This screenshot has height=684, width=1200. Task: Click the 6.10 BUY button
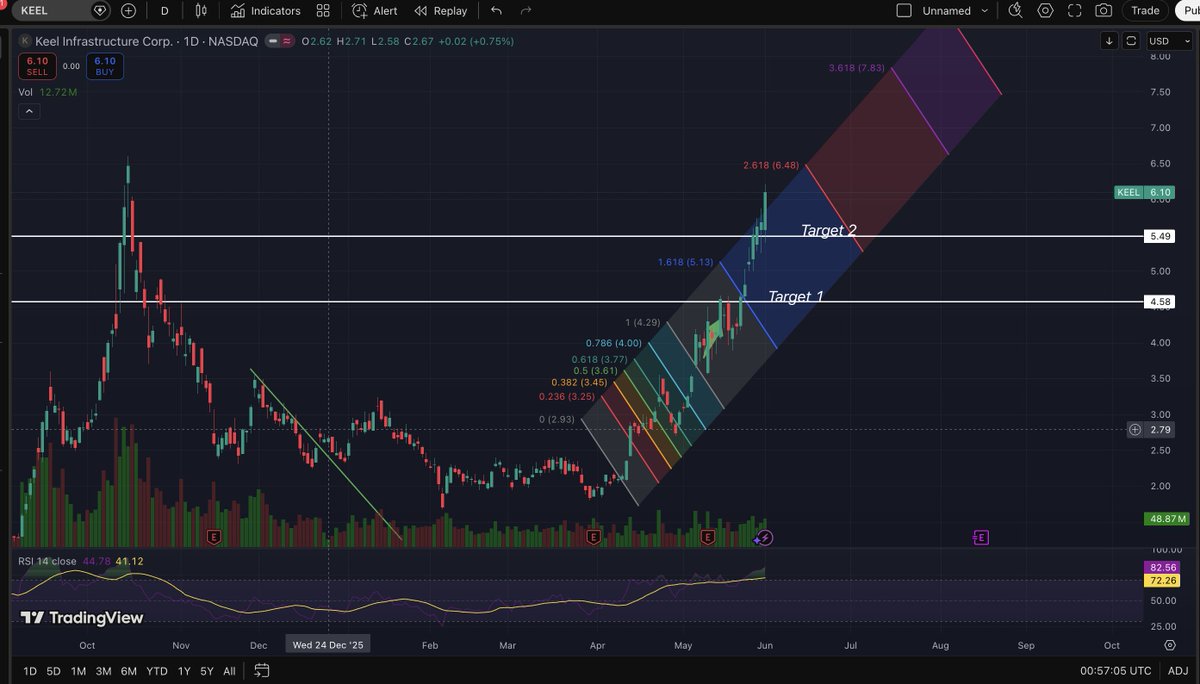(x=105, y=66)
